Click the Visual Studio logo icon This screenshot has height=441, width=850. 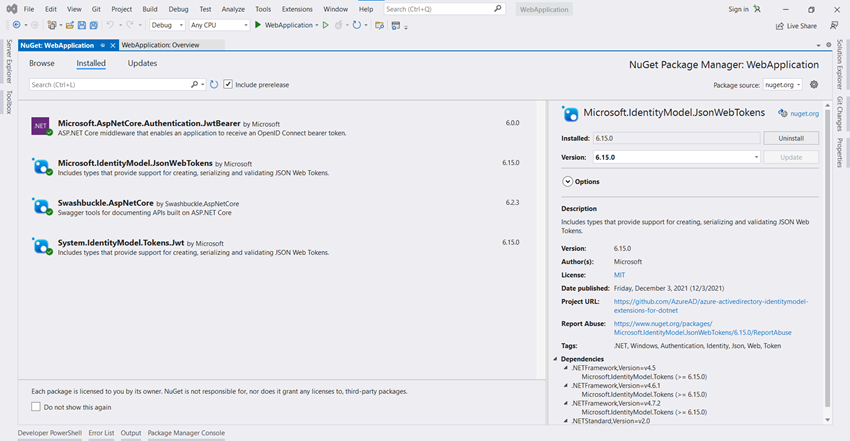tap(11, 9)
